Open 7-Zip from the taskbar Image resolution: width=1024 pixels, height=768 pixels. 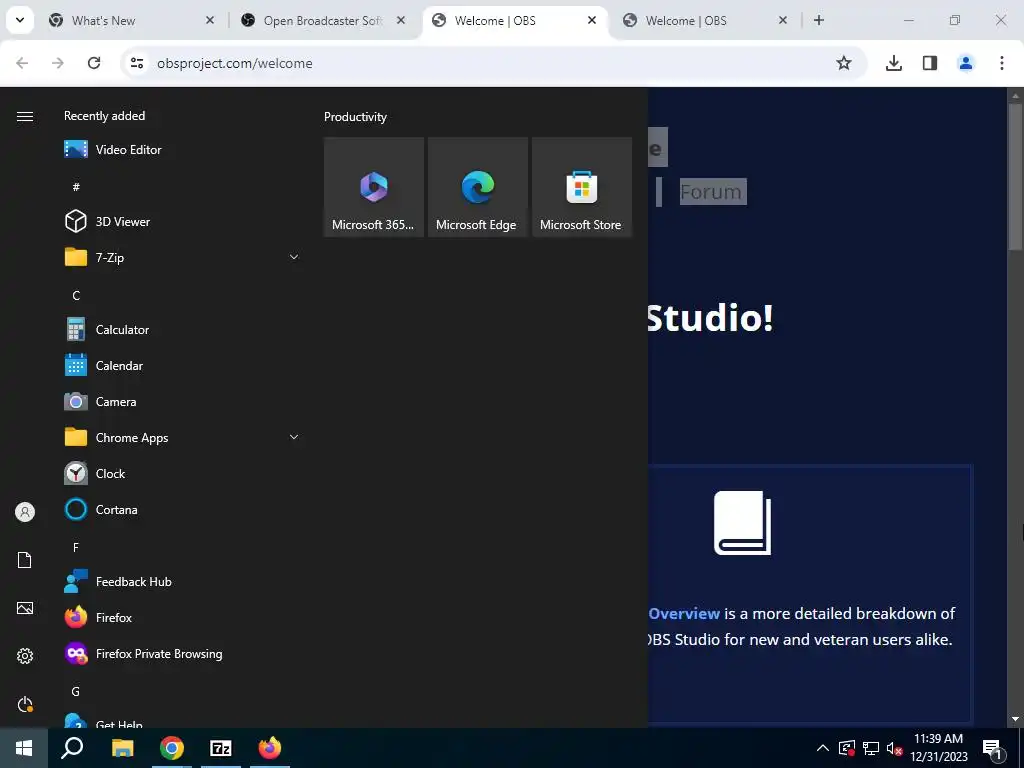[221, 748]
